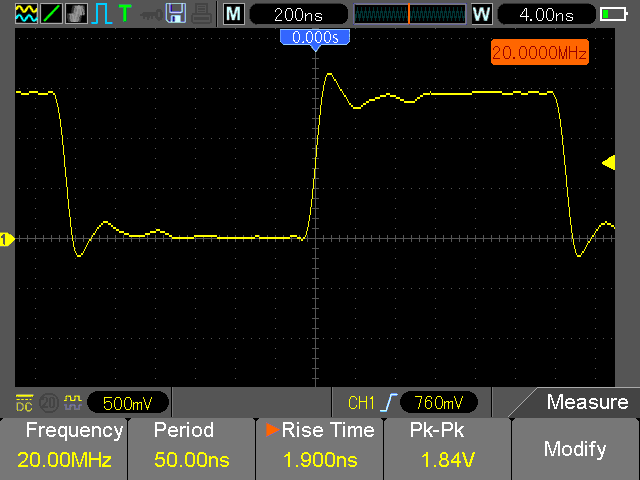
Task: Click the 0.000s trigger position marker
Action: point(315,38)
